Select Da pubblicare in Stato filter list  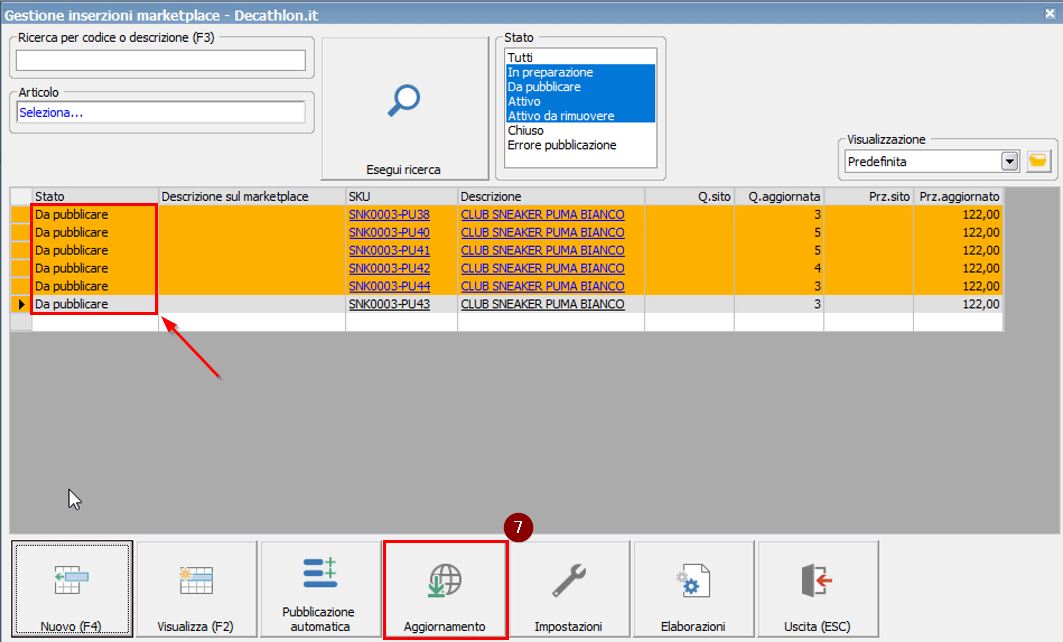[581, 87]
